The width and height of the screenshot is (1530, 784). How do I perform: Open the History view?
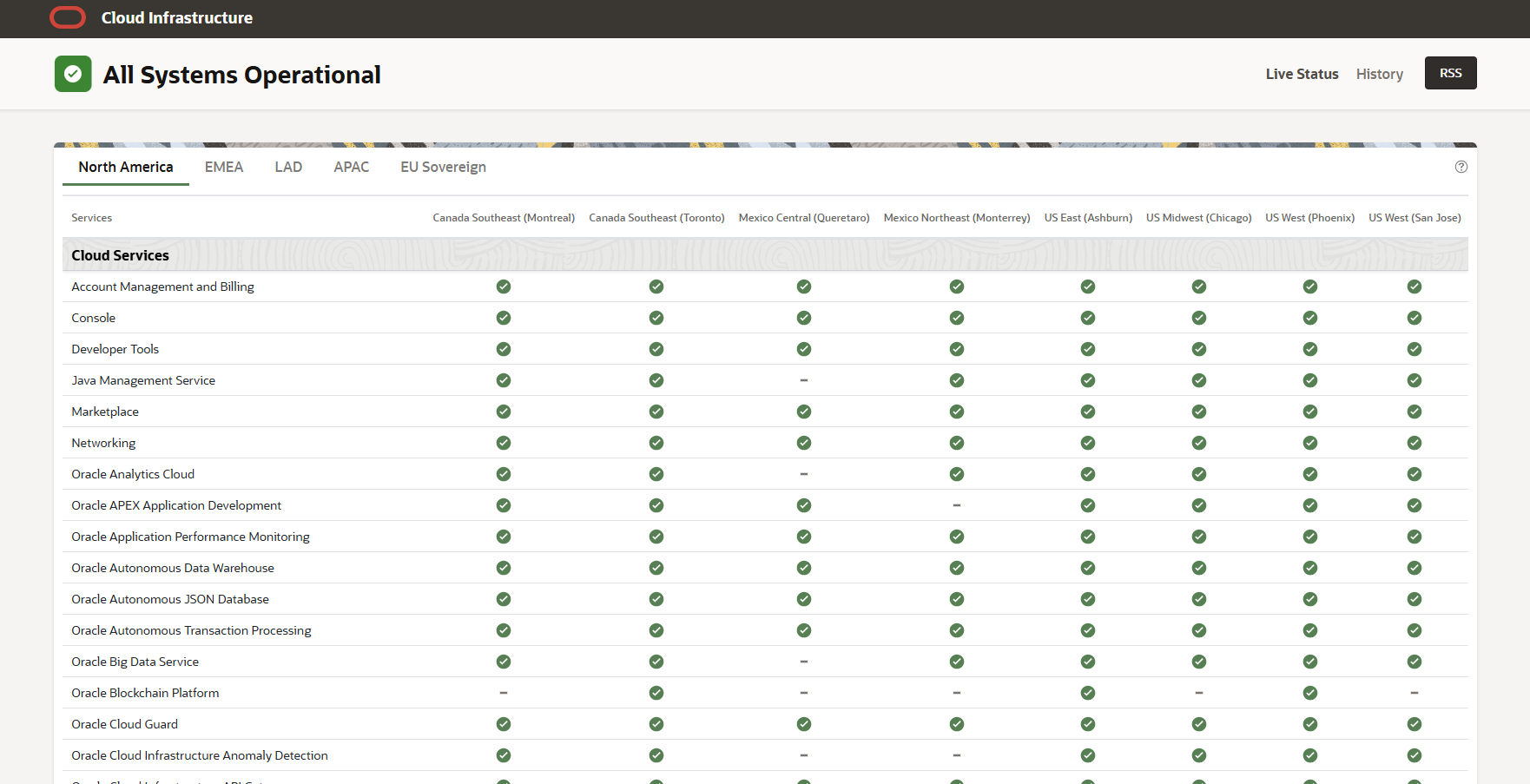click(x=1380, y=74)
